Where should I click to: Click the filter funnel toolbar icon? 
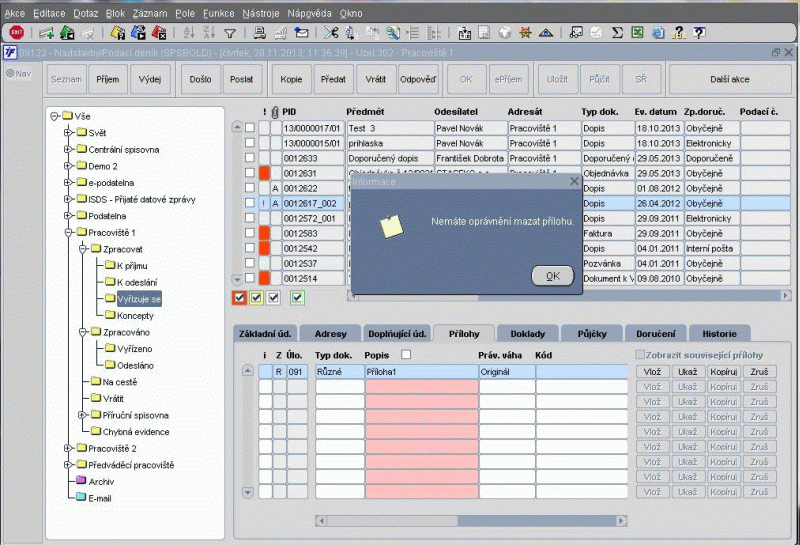tap(230, 32)
